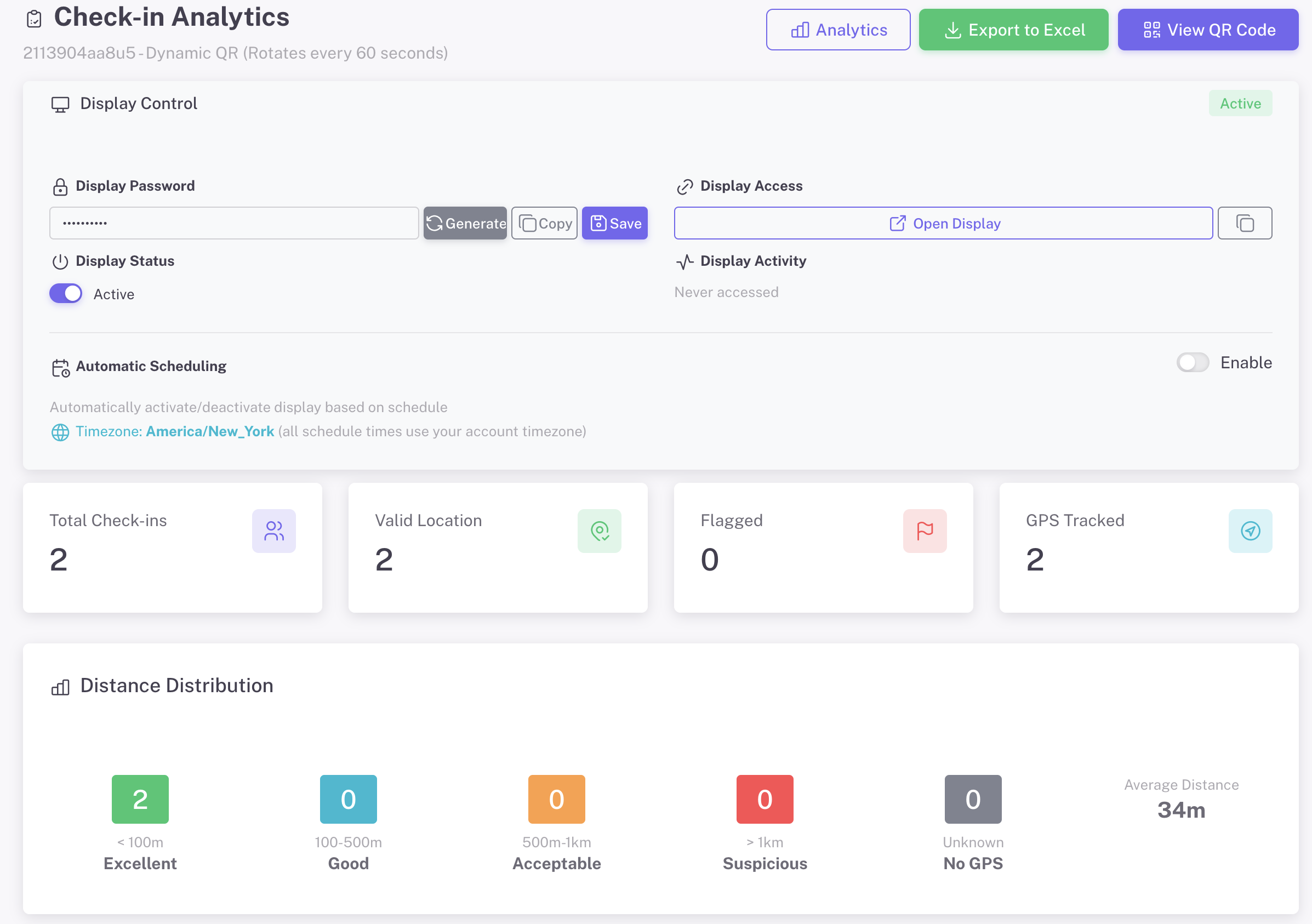Click the navigation arrow icon on GPS Tracked card
The width and height of the screenshot is (1312, 924).
click(1250, 531)
